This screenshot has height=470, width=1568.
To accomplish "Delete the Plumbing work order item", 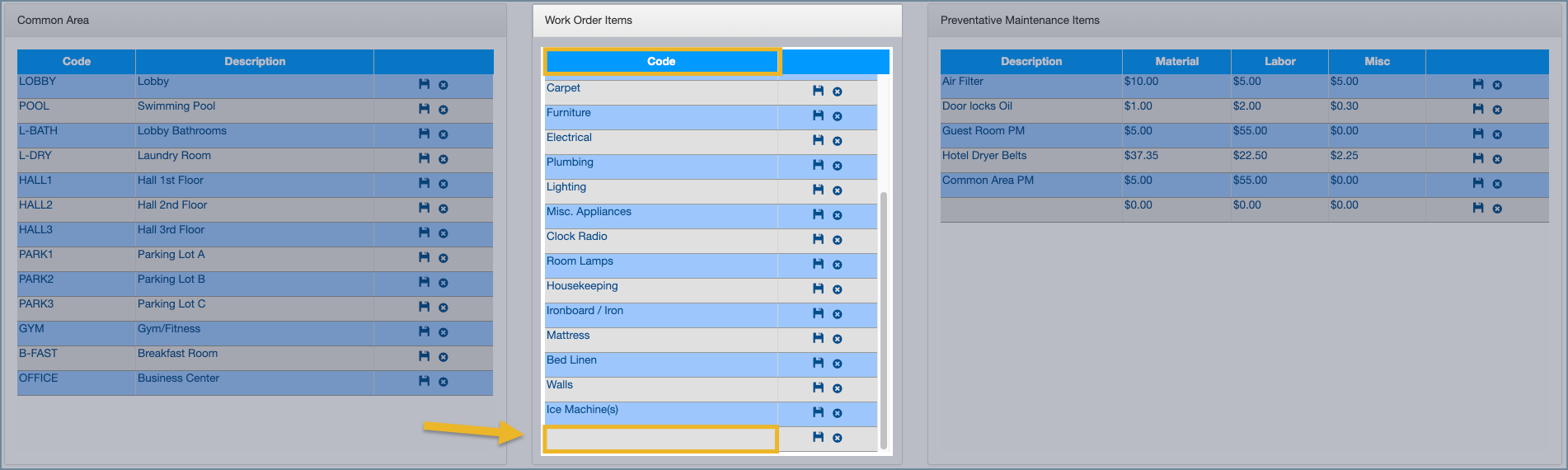I will click(x=838, y=166).
